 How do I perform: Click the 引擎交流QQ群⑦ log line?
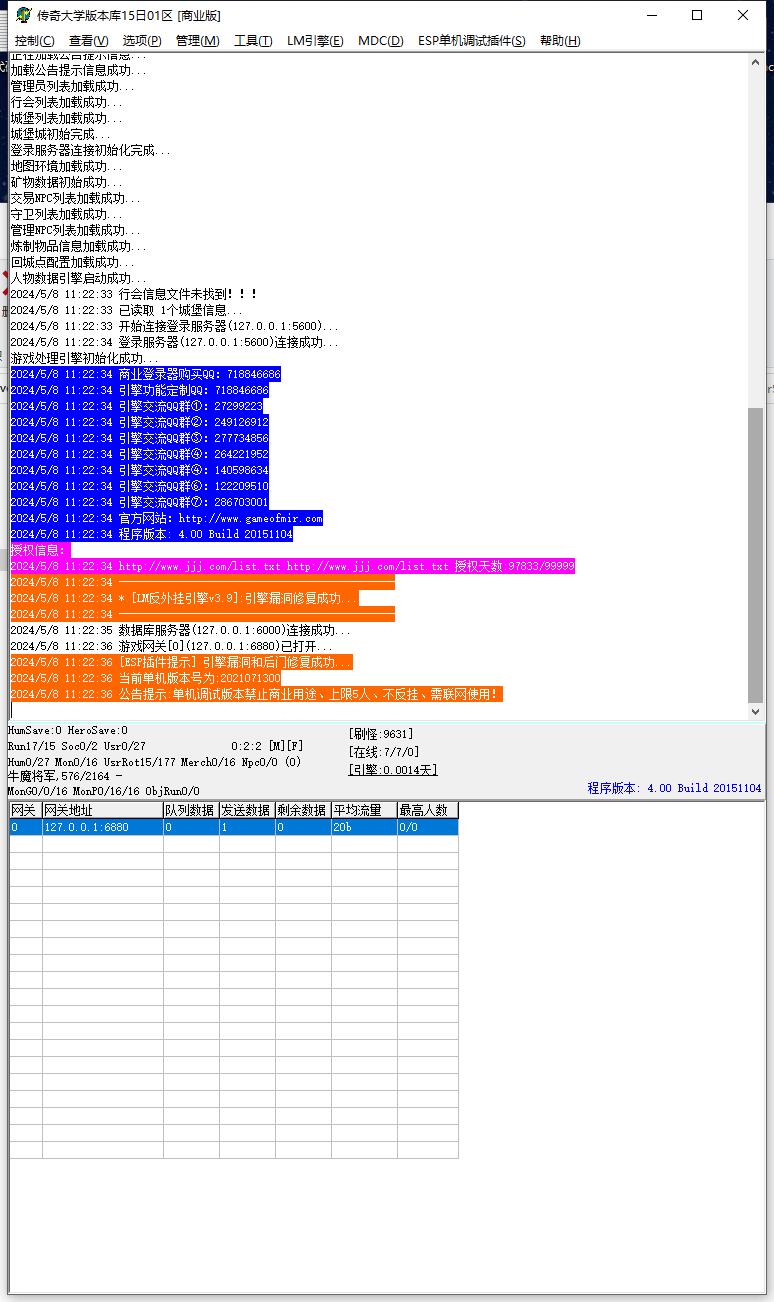tap(140, 502)
